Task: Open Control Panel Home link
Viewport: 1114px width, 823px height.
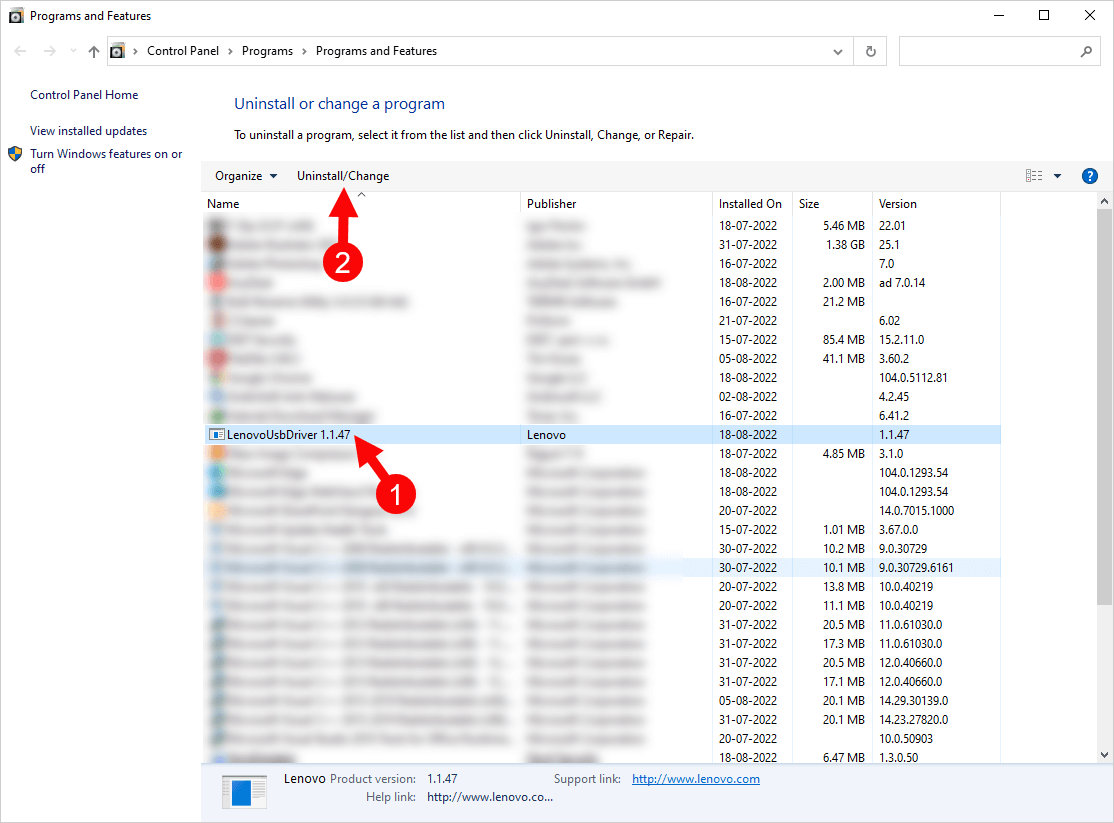Action: [x=84, y=95]
